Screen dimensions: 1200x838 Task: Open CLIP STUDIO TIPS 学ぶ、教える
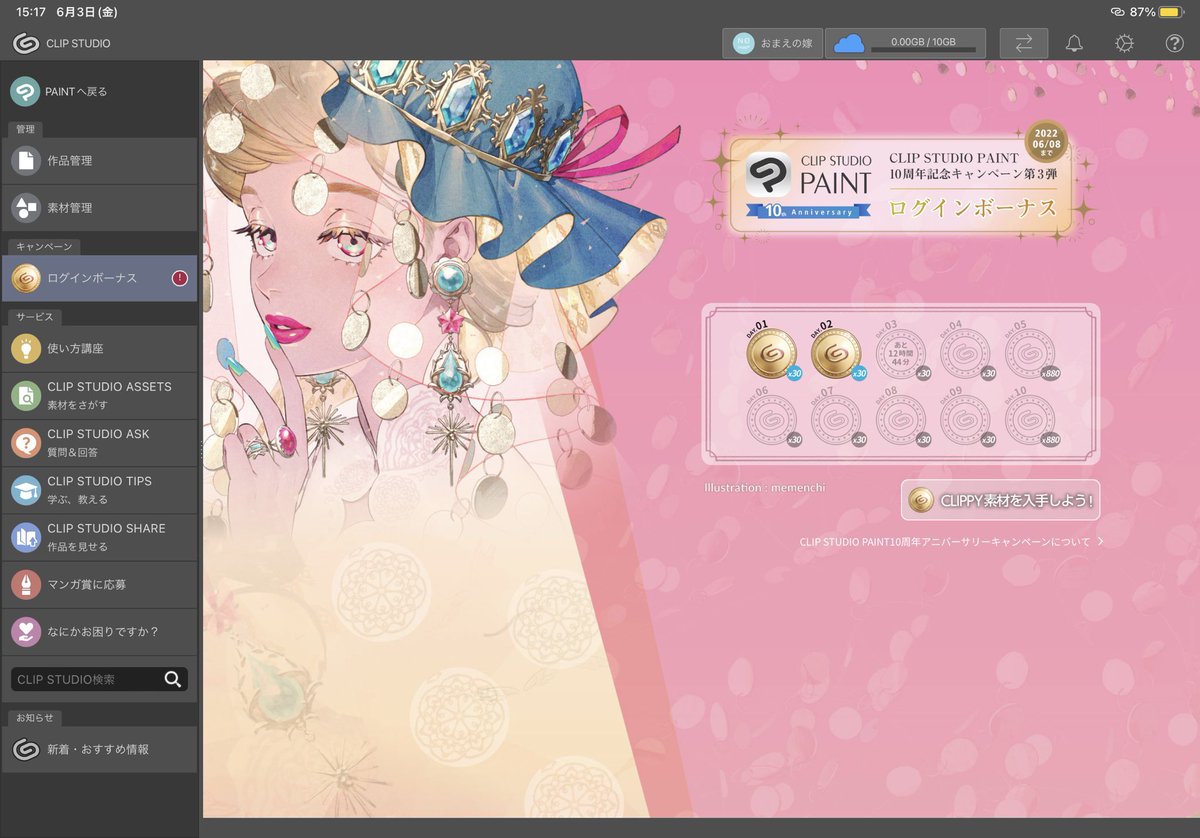99,489
